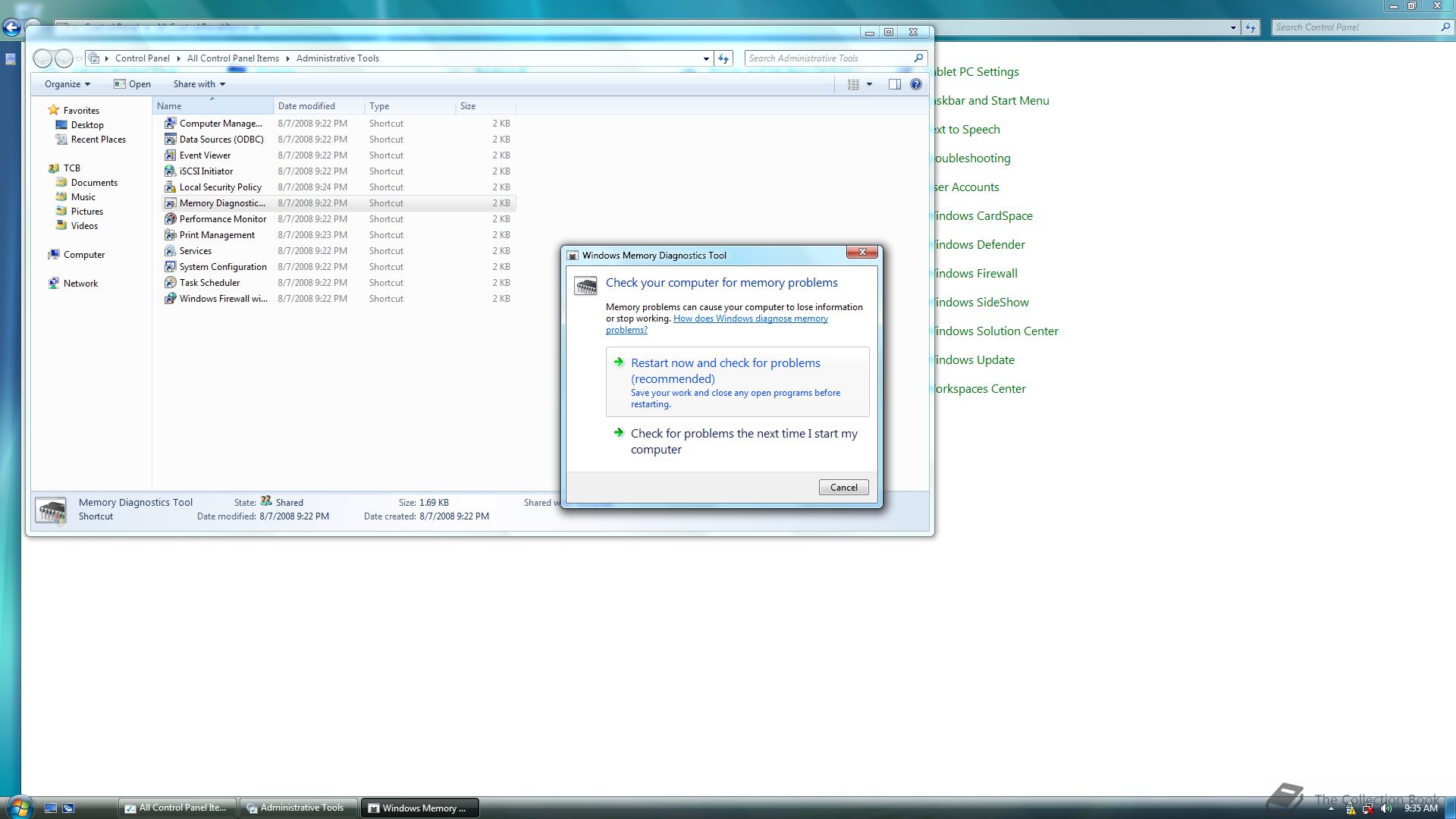This screenshot has width=1456, height=819.
Task: Select Pictures in the navigation pane
Action: tap(79, 212)
